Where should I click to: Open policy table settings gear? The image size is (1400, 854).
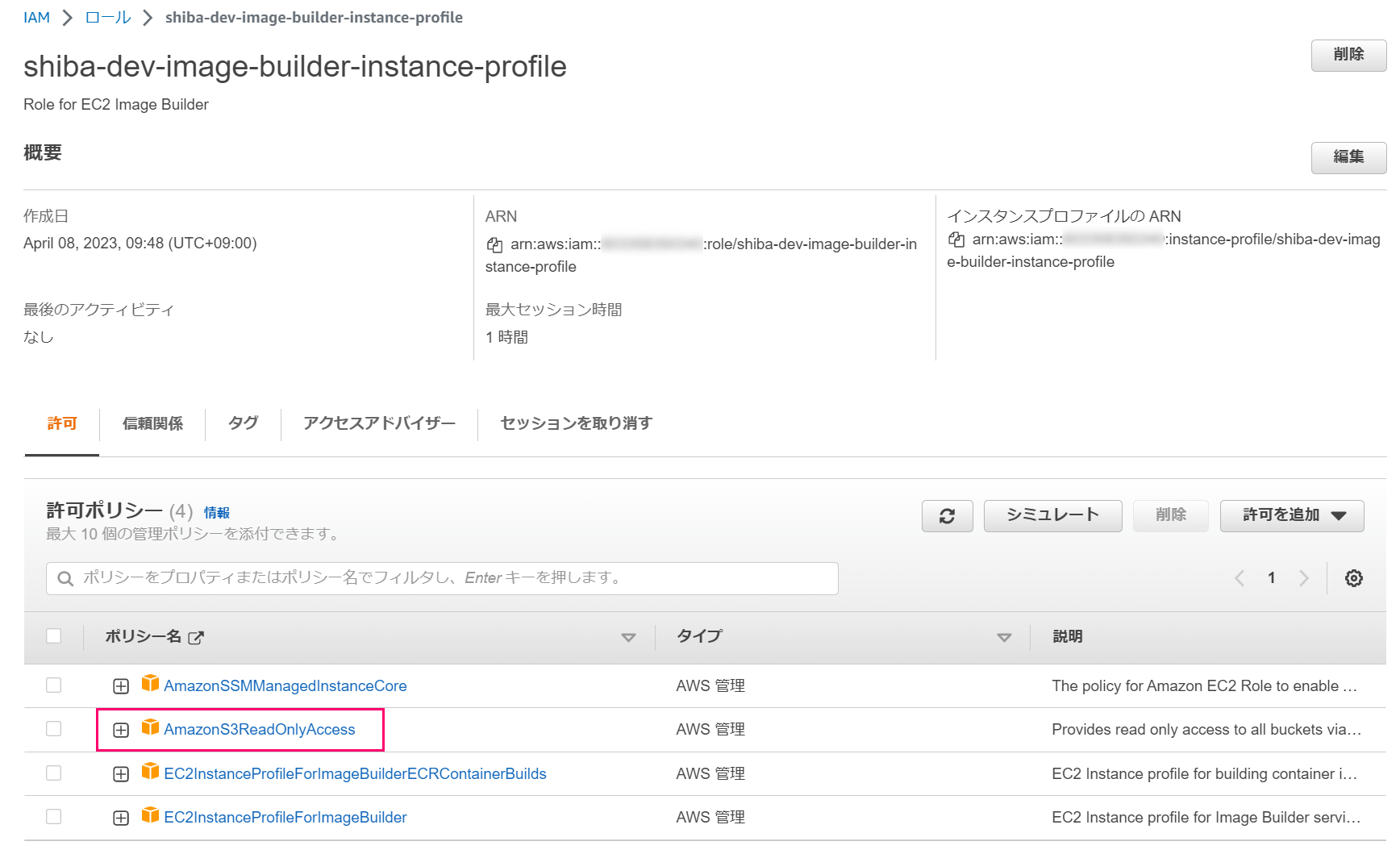point(1354,578)
